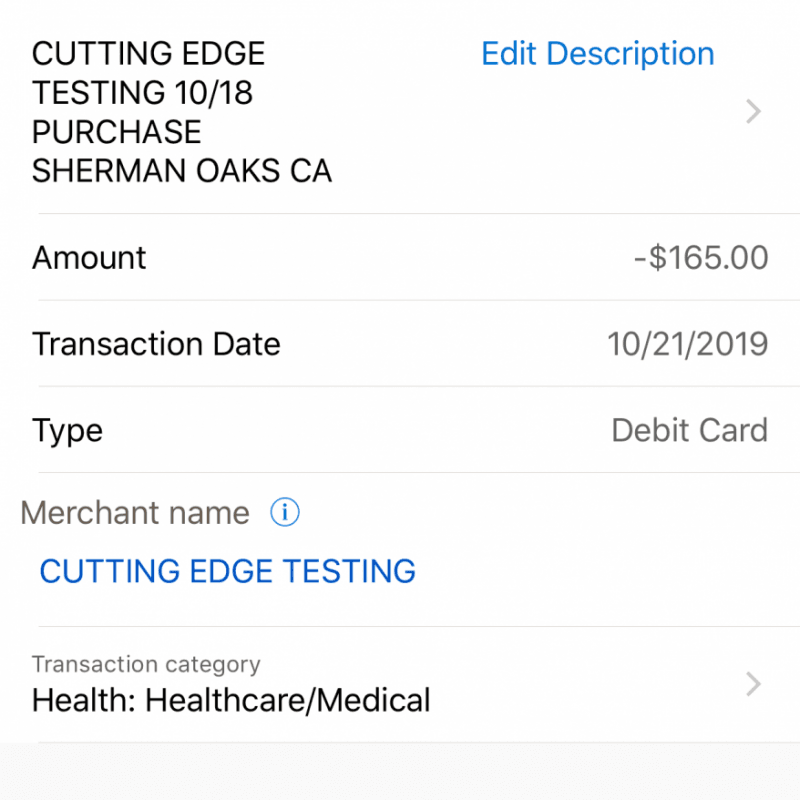Image resolution: width=800 pixels, height=800 pixels.
Task: Select the Debit Card type value
Action: pos(690,430)
